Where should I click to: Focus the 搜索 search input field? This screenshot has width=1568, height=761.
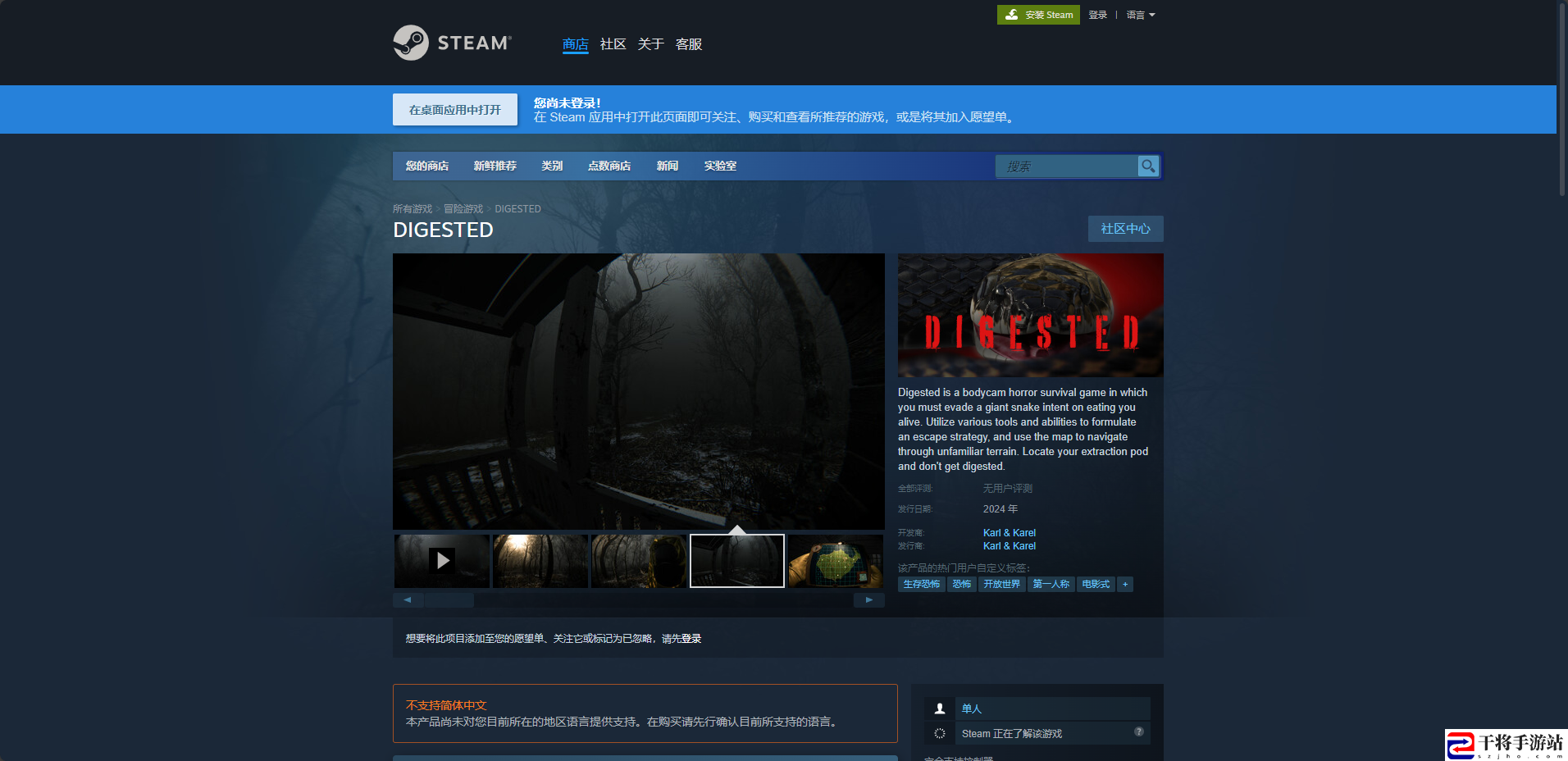(x=1066, y=166)
